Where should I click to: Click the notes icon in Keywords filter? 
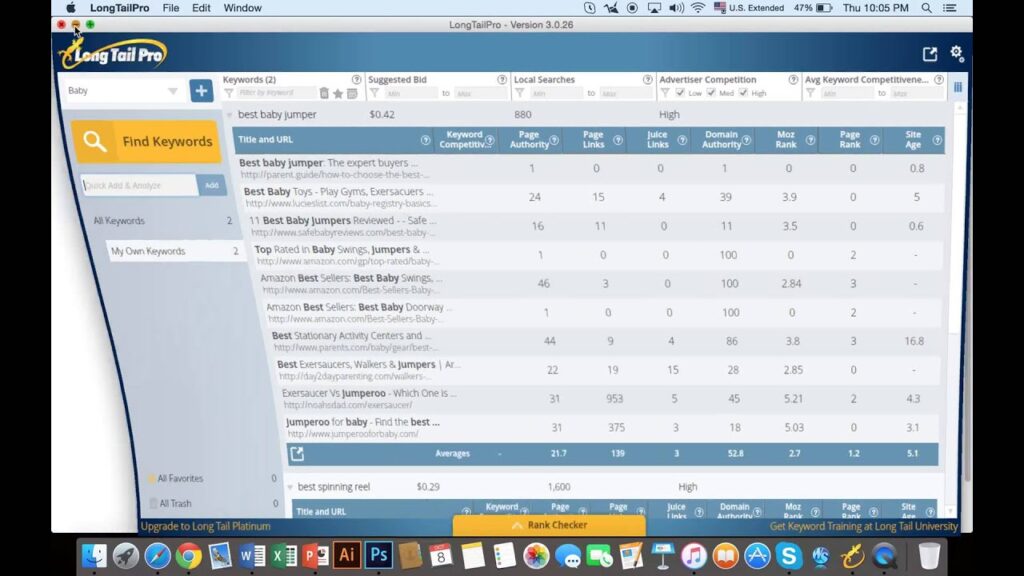(x=352, y=93)
